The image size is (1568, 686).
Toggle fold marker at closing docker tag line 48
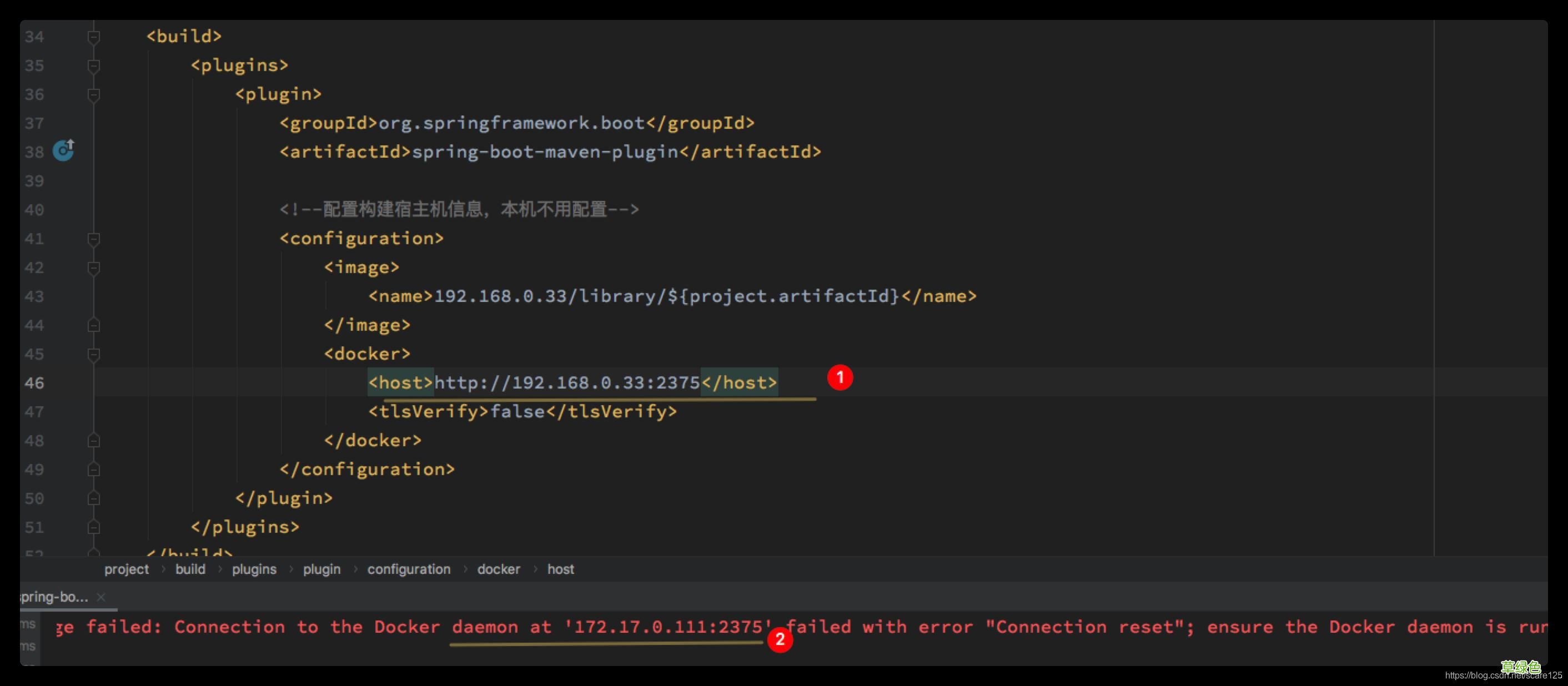pos(93,440)
